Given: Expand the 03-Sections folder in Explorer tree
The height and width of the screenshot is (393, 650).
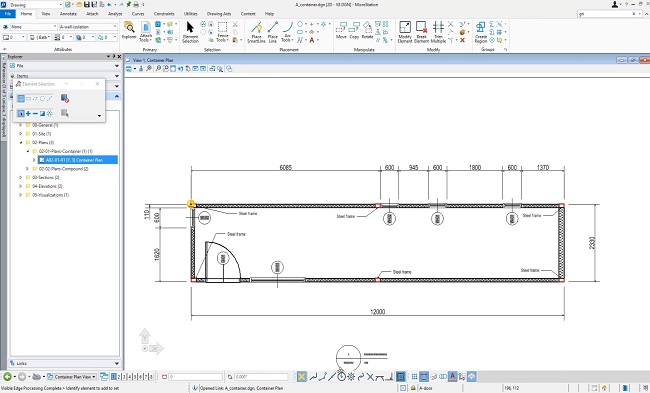Looking at the screenshot, I should pos(20,177).
